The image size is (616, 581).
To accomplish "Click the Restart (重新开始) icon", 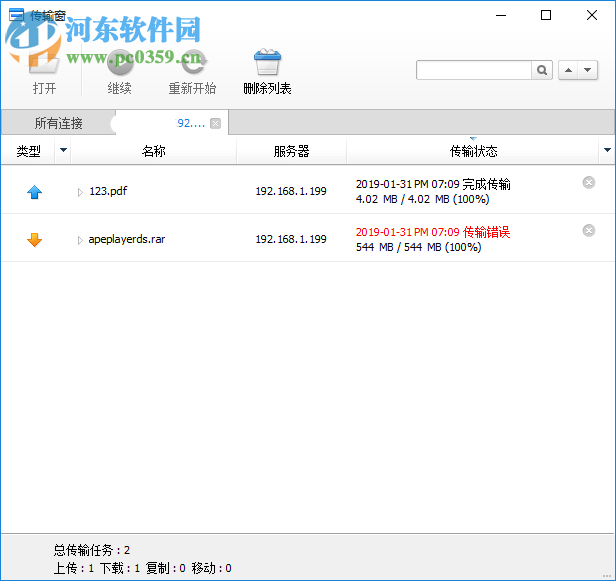I will [x=192, y=63].
